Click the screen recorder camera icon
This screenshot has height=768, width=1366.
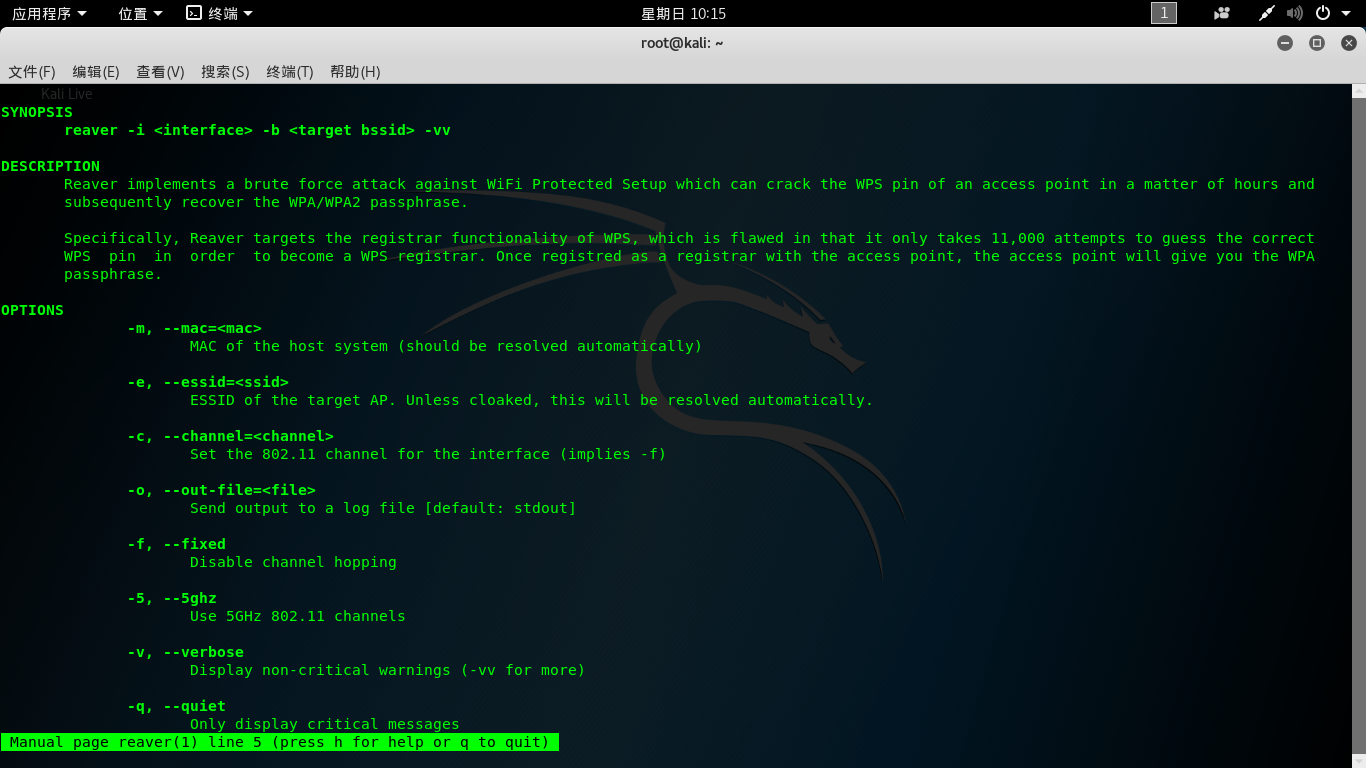coord(1221,13)
